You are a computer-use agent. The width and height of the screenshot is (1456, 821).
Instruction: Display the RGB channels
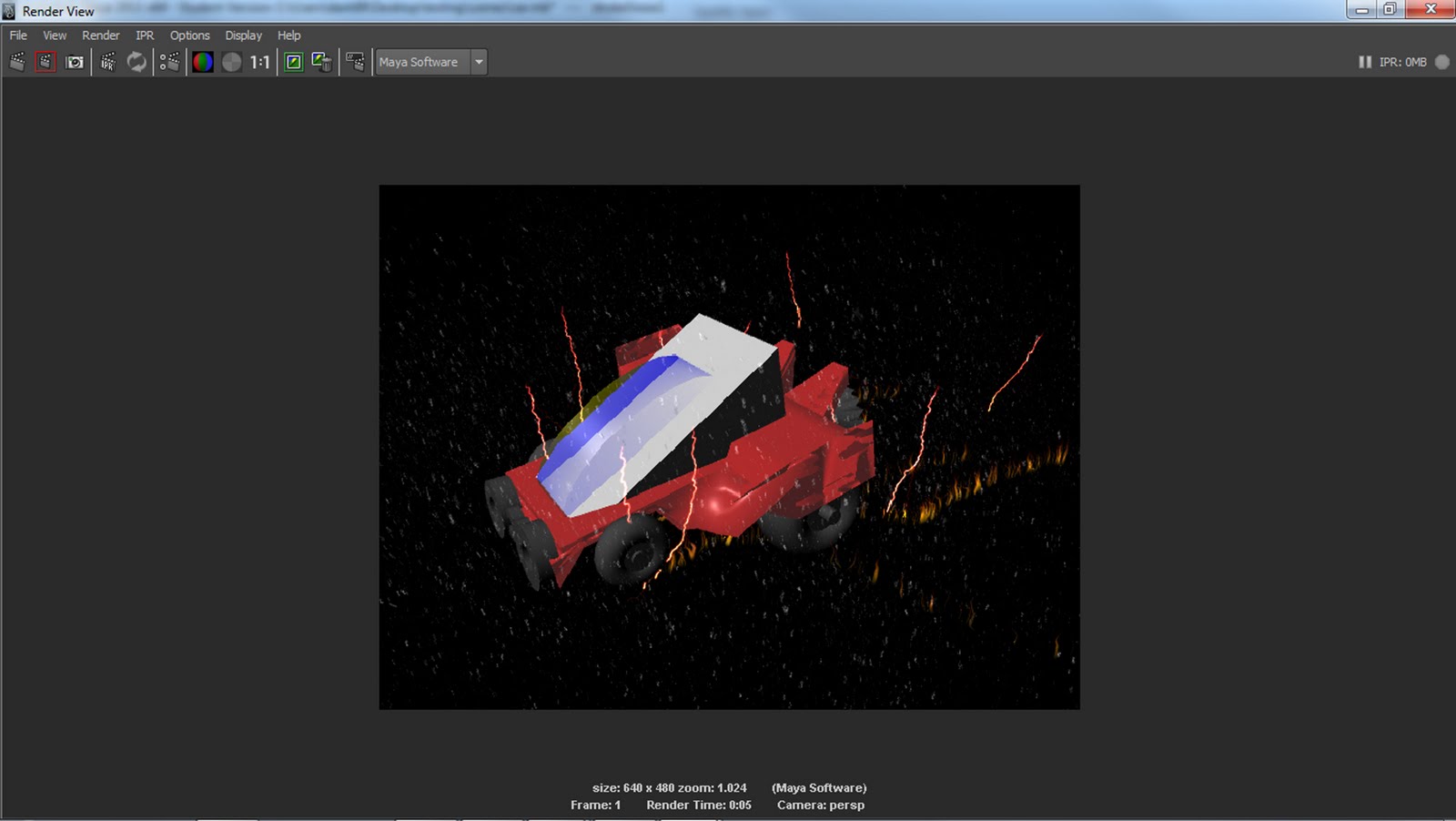[202, 62]
